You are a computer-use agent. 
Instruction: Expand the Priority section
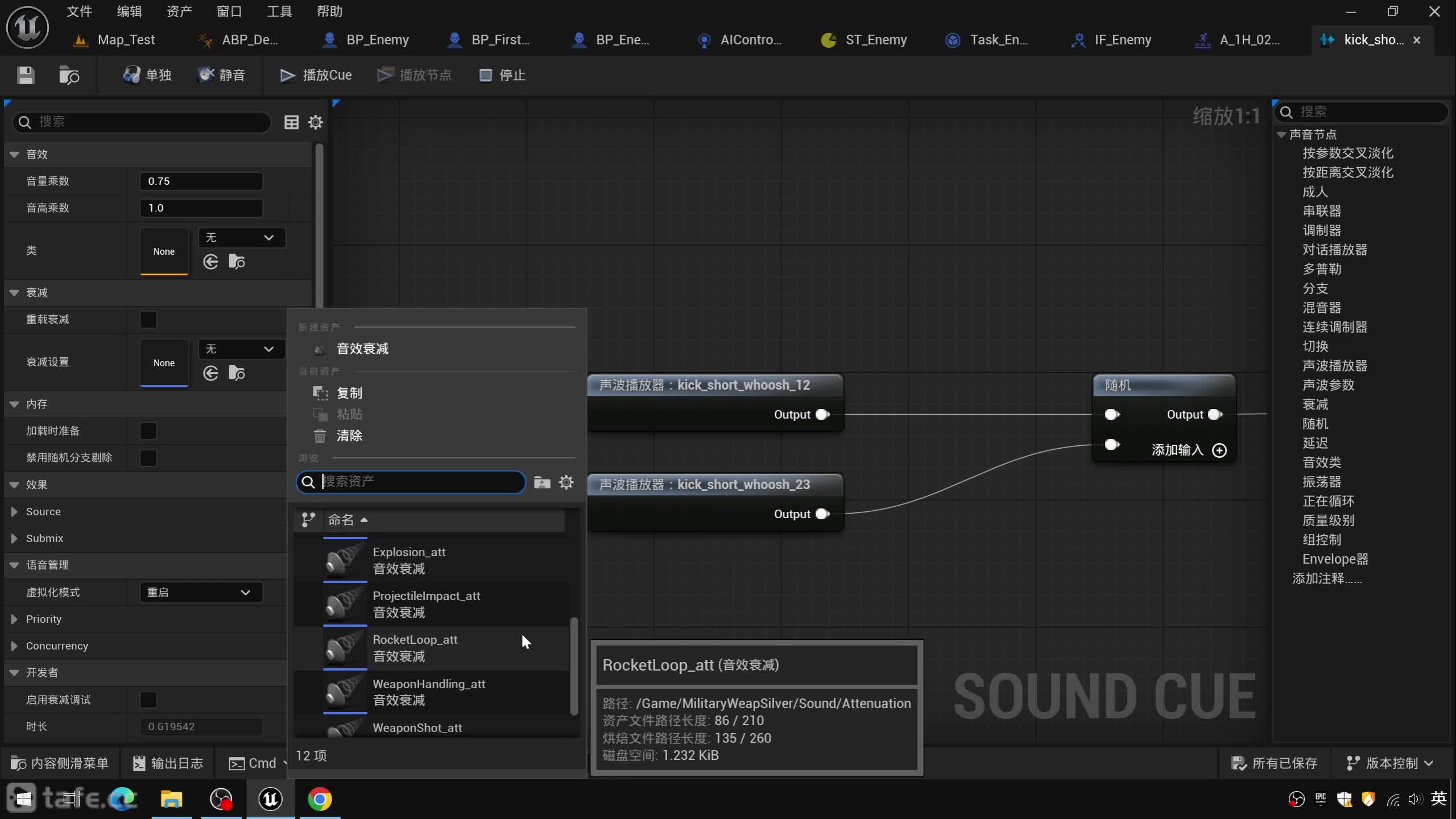(x=14, y=619)
